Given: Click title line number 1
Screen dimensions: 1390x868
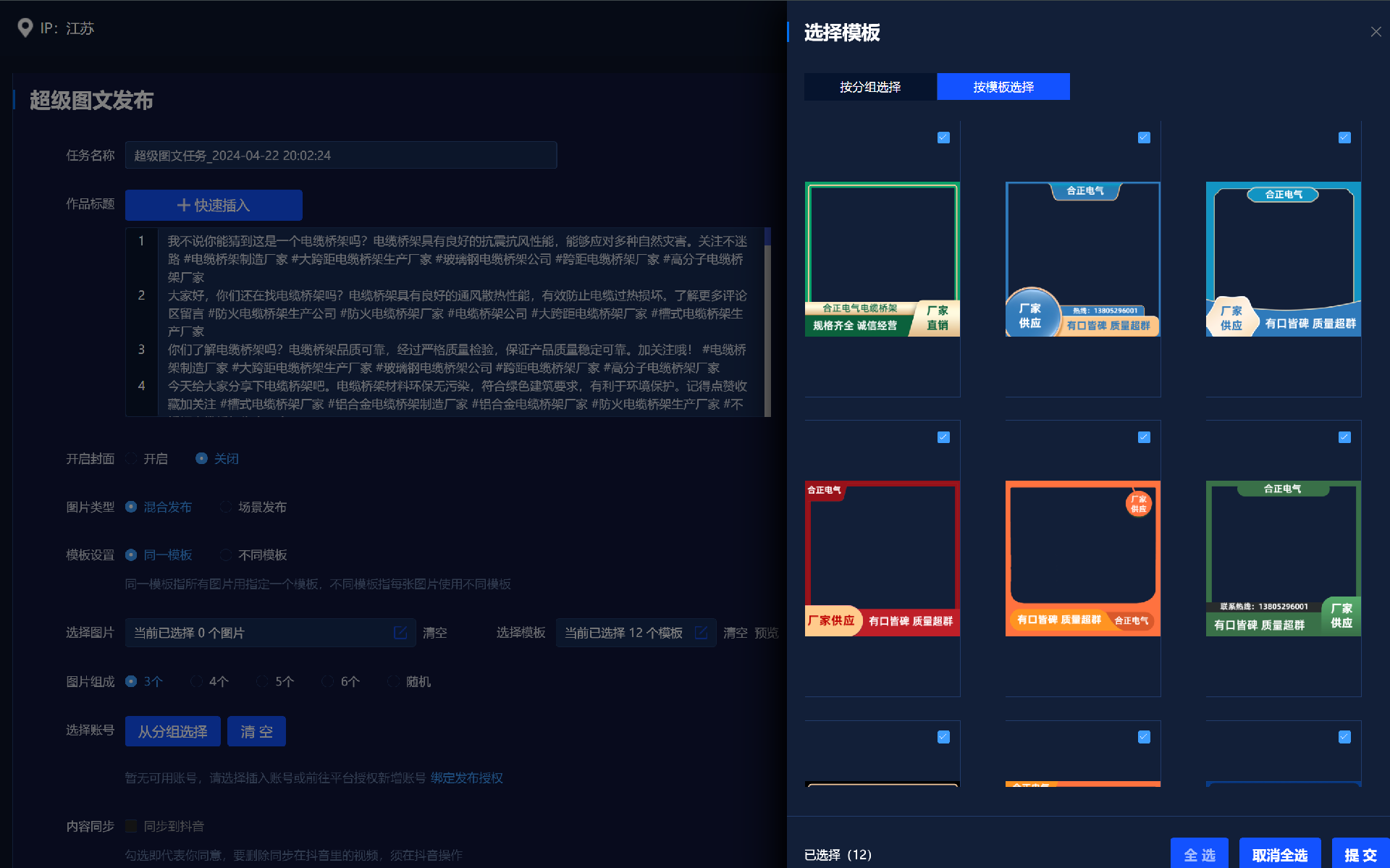Looking at the screenshot, I should (x=141, y=241).
